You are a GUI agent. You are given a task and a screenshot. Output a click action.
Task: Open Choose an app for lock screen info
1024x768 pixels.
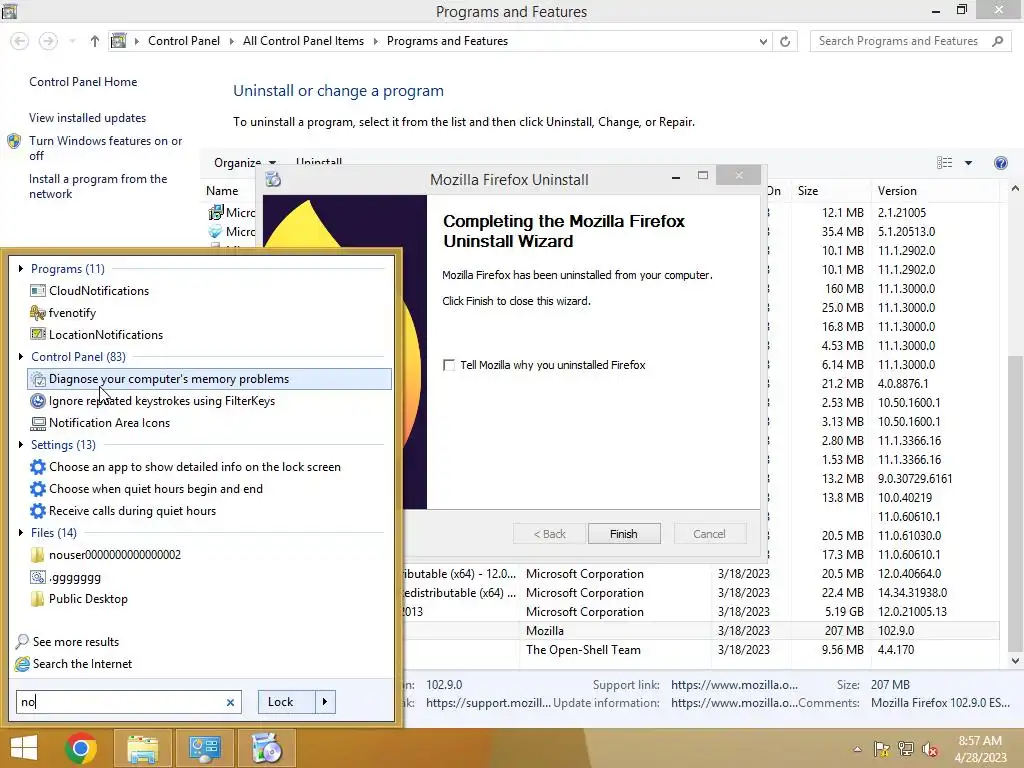coord(209,467)
